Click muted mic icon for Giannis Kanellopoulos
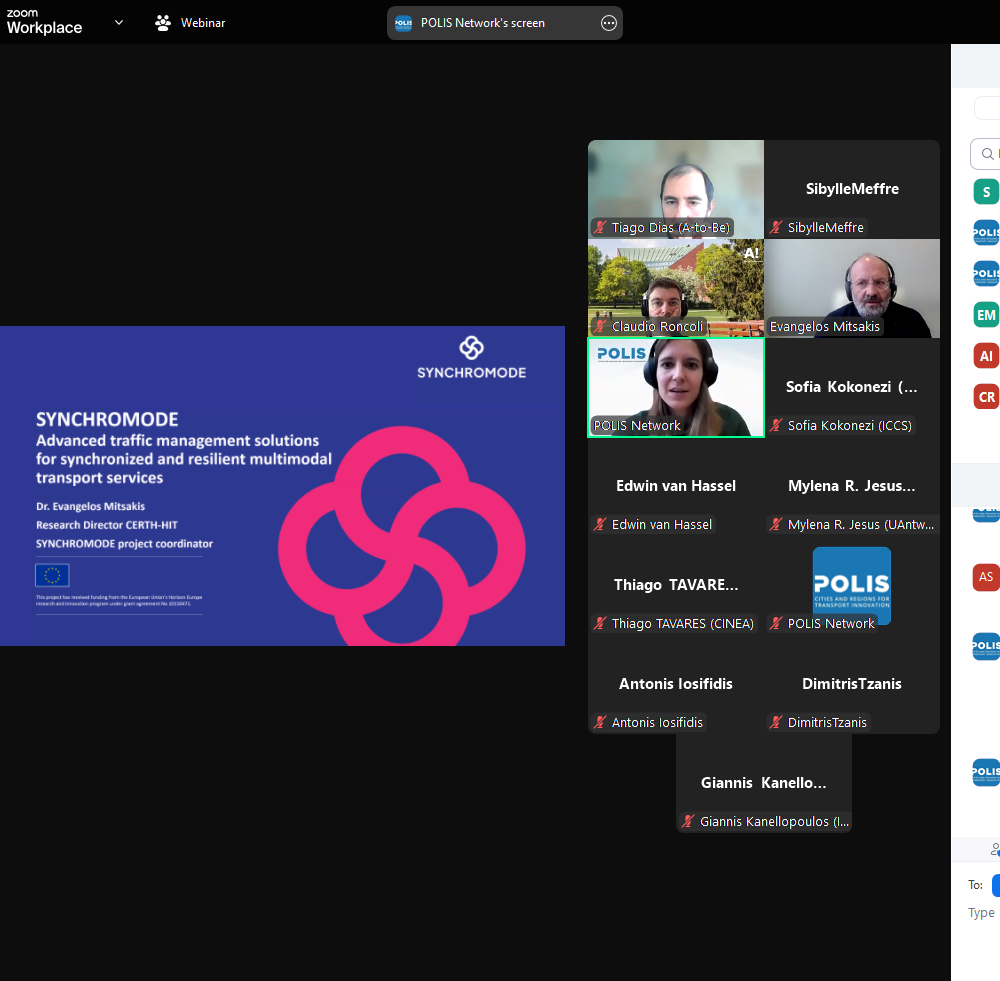The height and width of the screenshot is (981, 1000). click(x=688, y=822)
